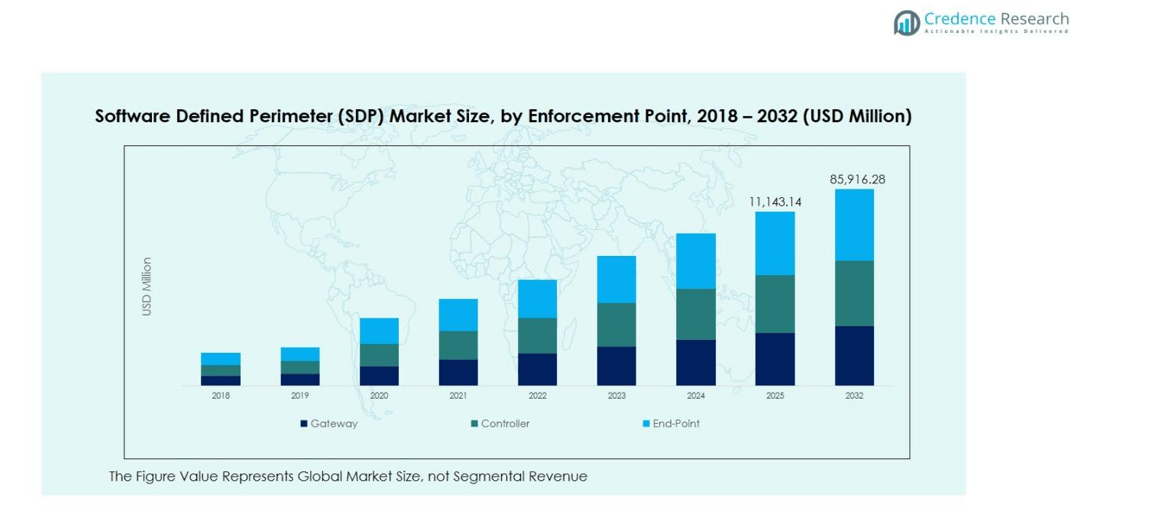Click the End-Point segment of the 2032 bar
1152x516 pixels.
point(854,225)
